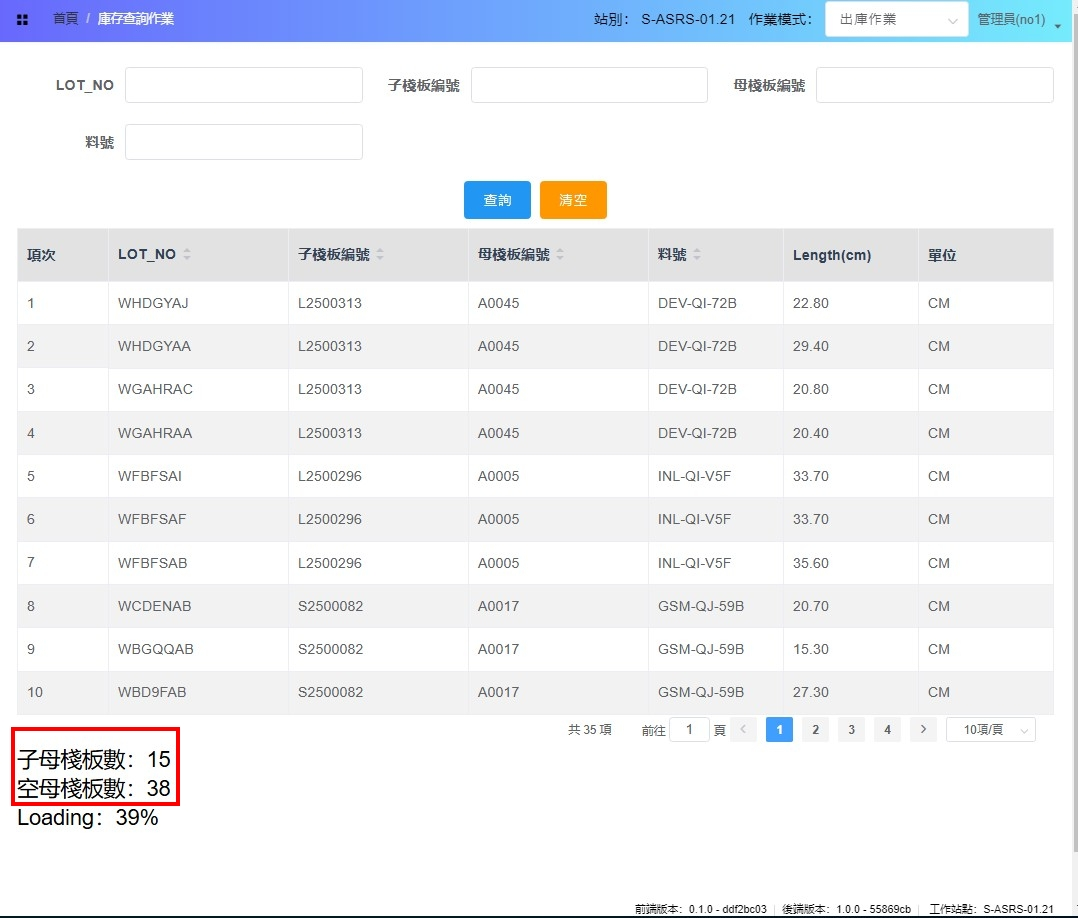The width and height of the screenshot is (1078, 918).
Task: Click length value 29.40
Action: click(811, 346)
